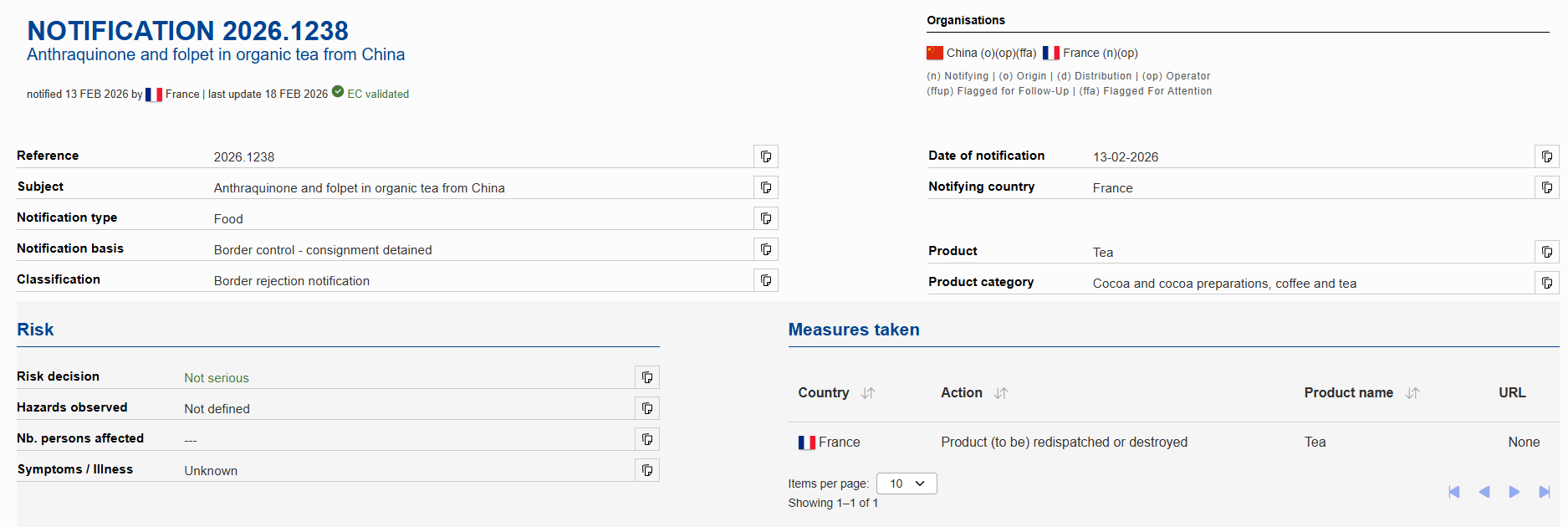
Task: Click the Risk section heading
Action: click(x=35, y=330)
